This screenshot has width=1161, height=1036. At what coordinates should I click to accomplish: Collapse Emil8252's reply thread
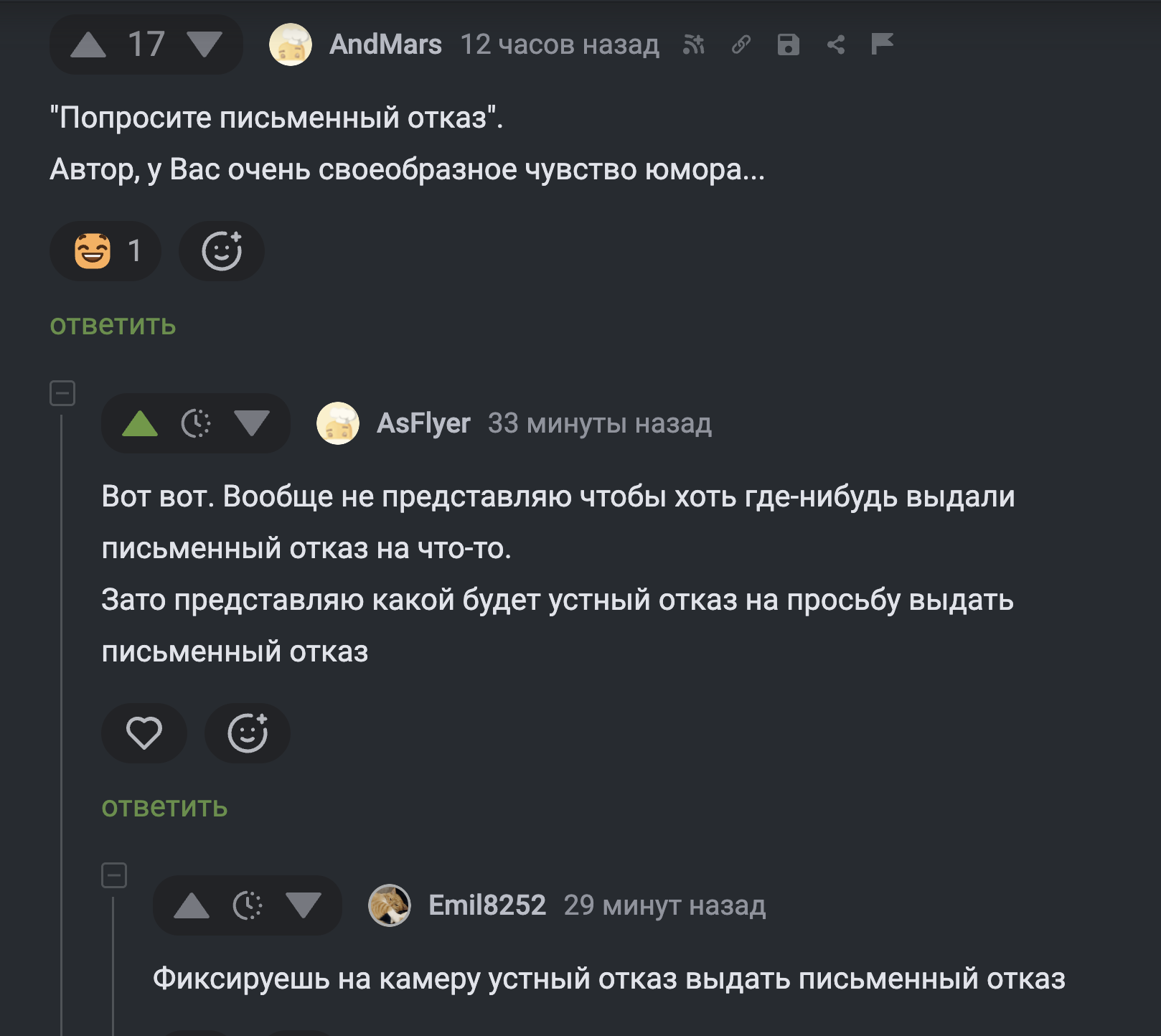(x=114, y=875)
